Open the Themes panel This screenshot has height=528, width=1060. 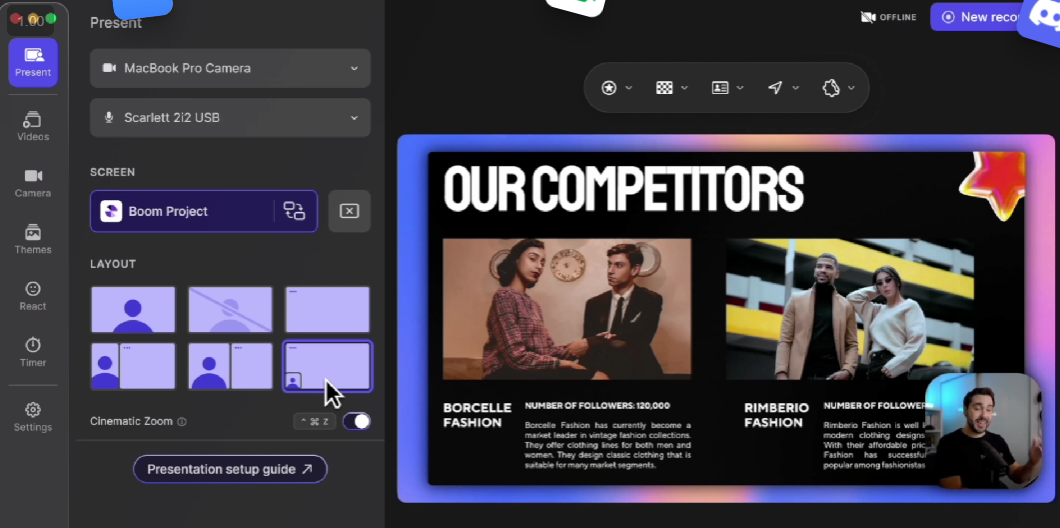[x=33, y=239]
